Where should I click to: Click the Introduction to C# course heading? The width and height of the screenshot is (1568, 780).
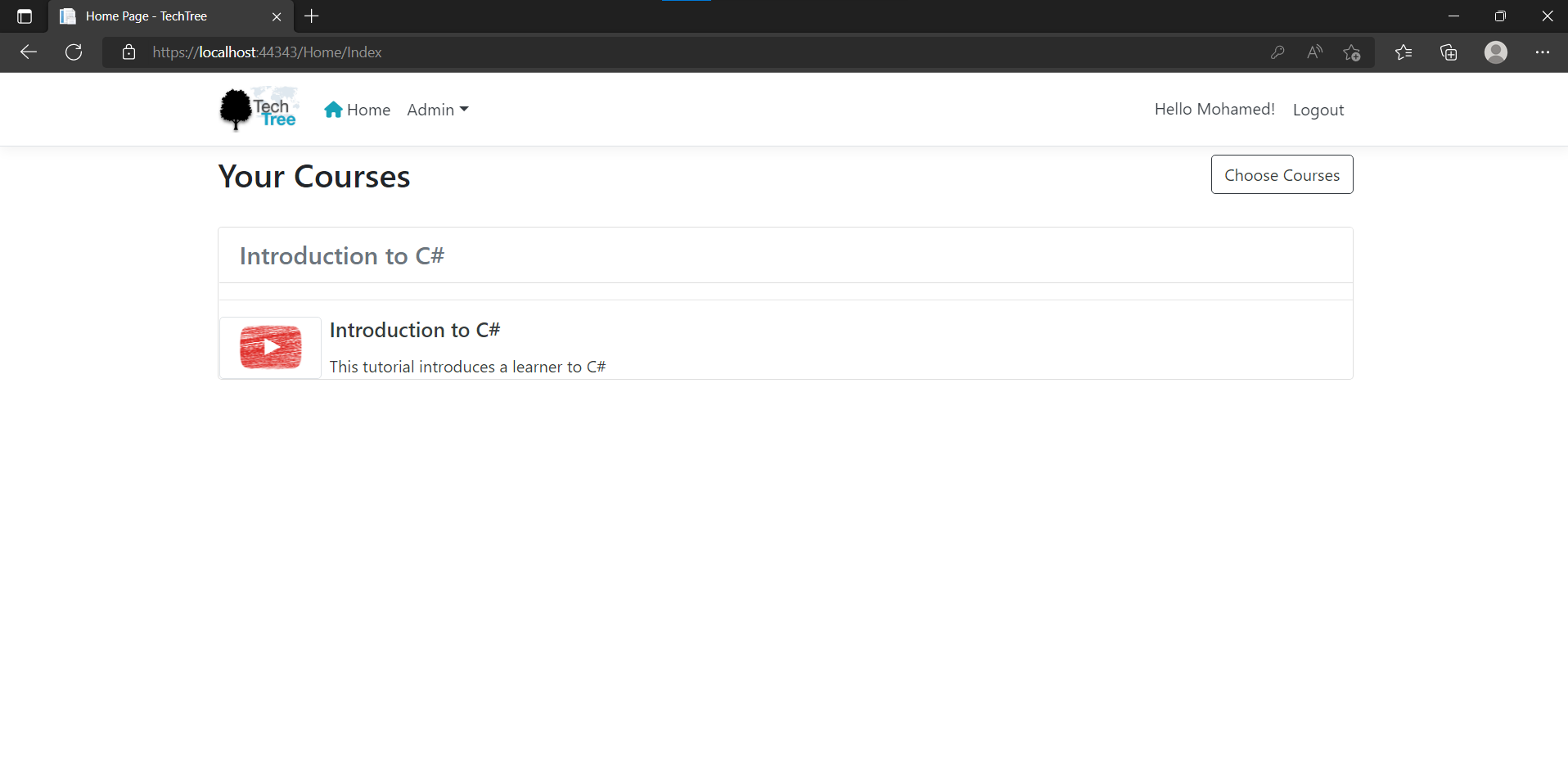[341, 255]
